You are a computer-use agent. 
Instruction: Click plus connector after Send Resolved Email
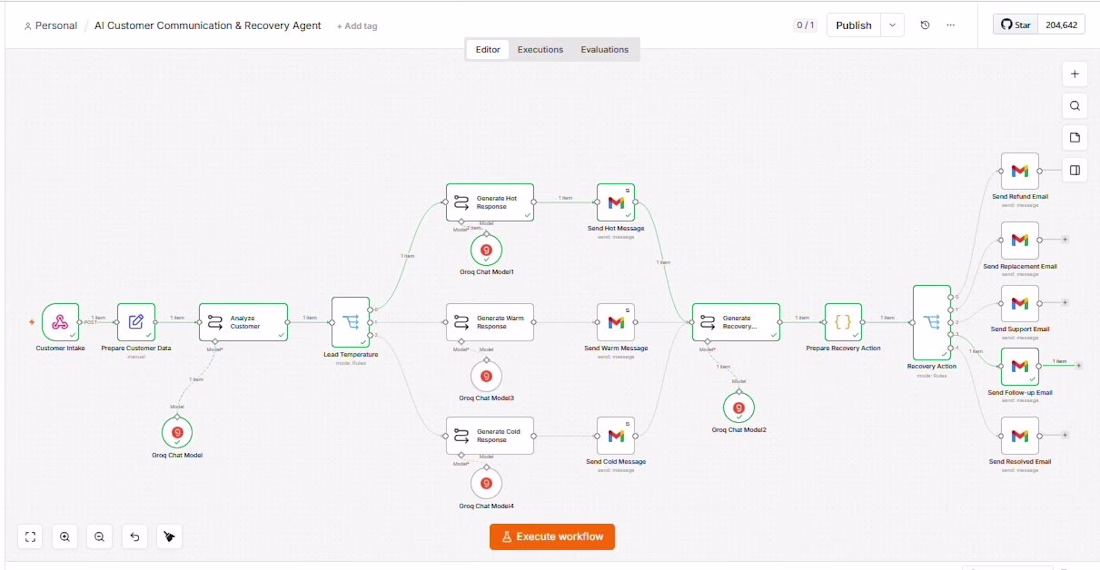point(1065,435)
